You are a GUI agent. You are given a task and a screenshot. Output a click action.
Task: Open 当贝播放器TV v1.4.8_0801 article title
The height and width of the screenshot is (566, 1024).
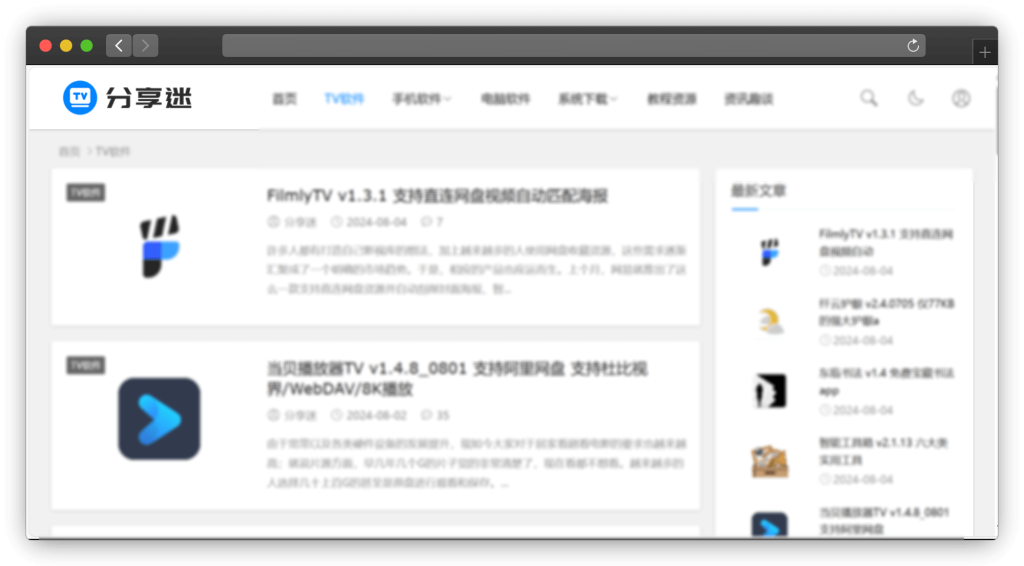point(456,379)
